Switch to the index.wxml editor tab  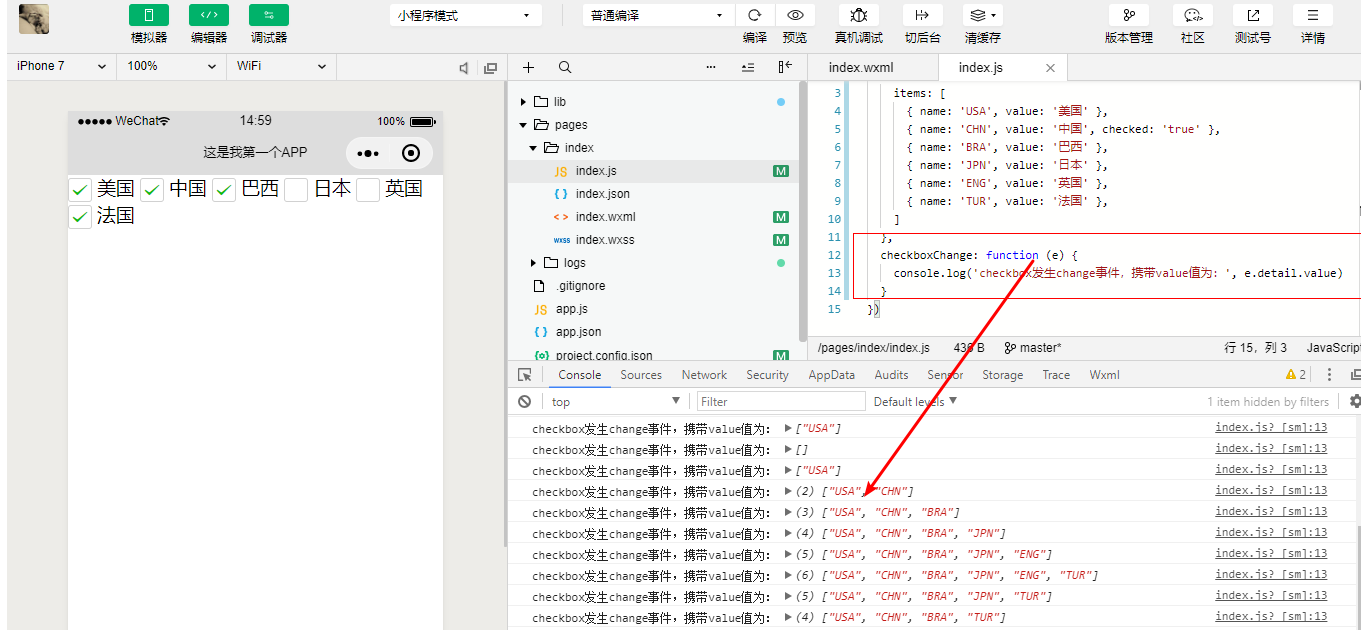[x=861, y=68]
